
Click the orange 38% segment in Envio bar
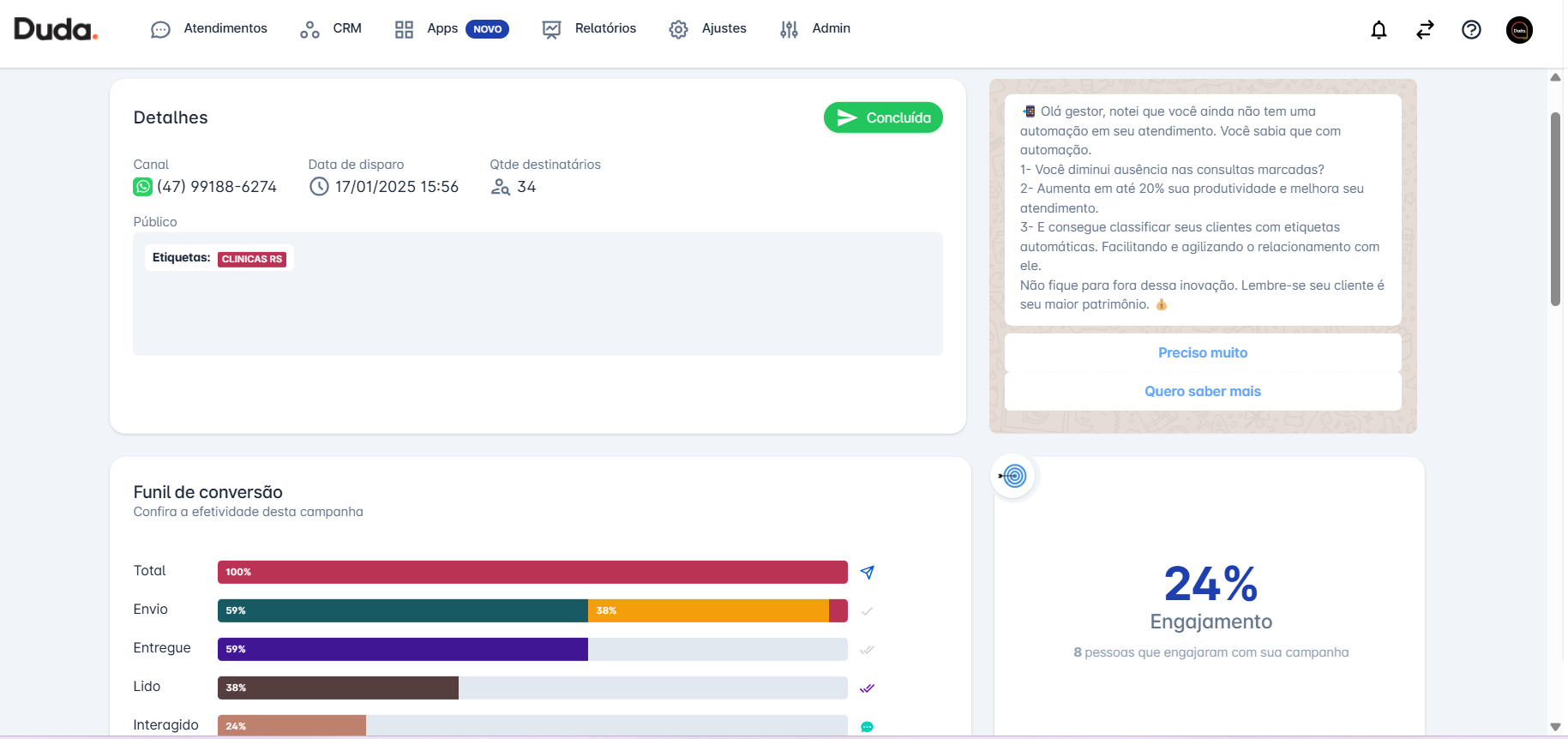click(x=708, y=610)
